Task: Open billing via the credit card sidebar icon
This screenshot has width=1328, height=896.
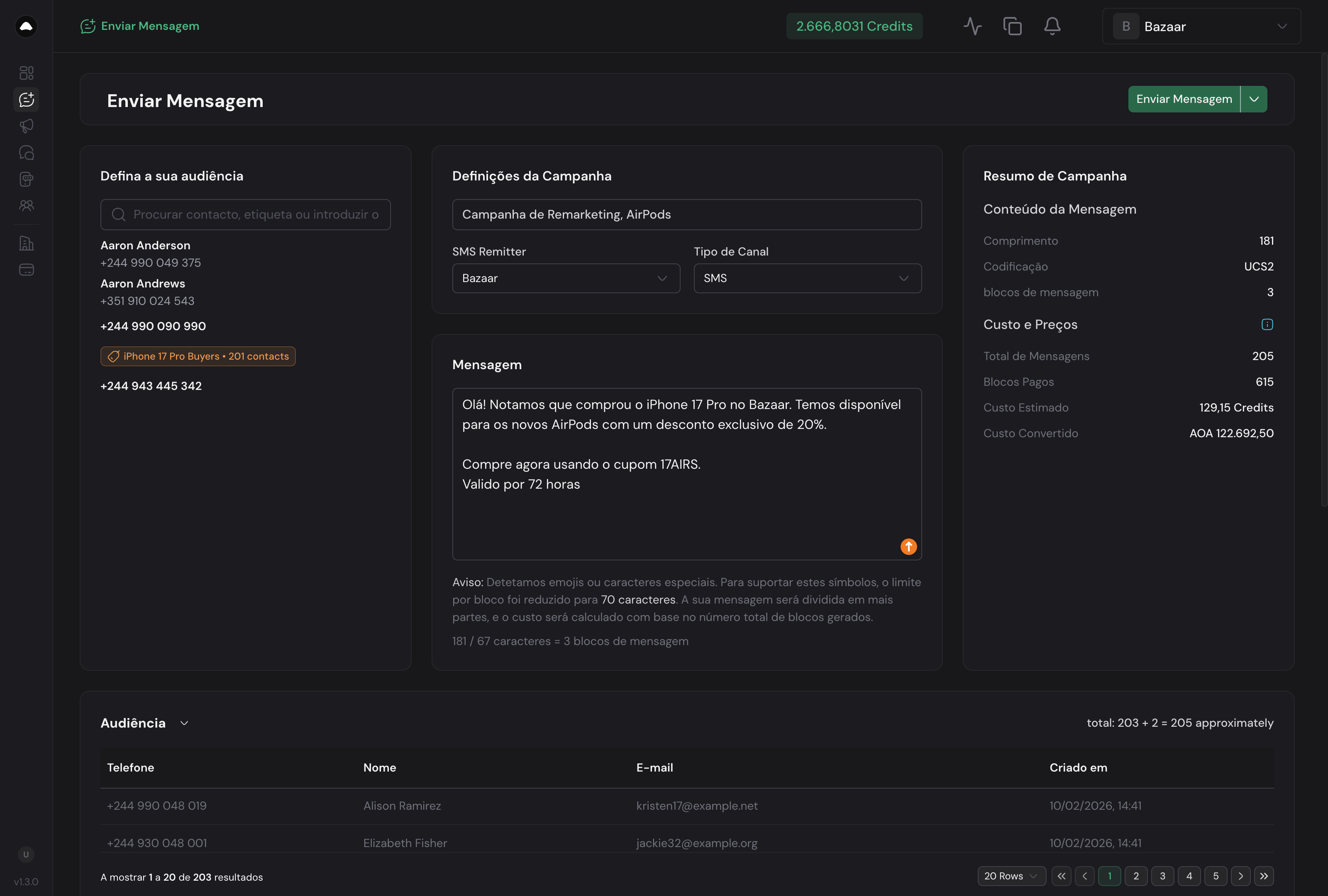Action: [x=26, y=270]
